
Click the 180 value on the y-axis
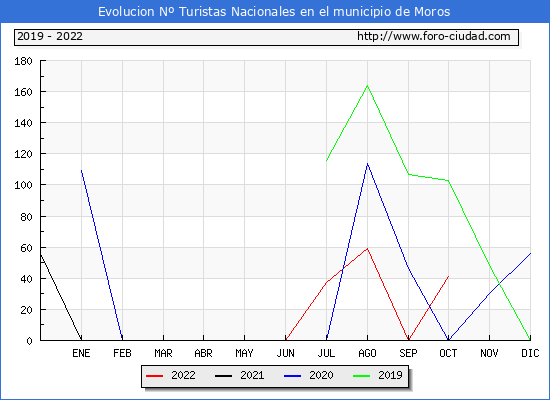(23, 61)
